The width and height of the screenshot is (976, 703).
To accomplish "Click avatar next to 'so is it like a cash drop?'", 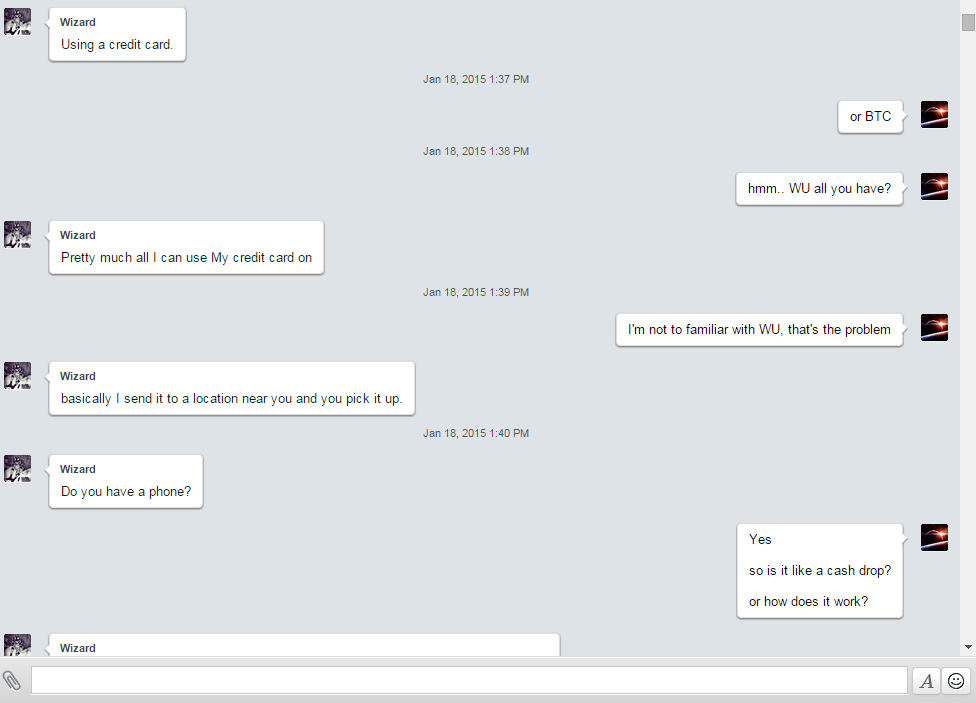I will 934,537.
